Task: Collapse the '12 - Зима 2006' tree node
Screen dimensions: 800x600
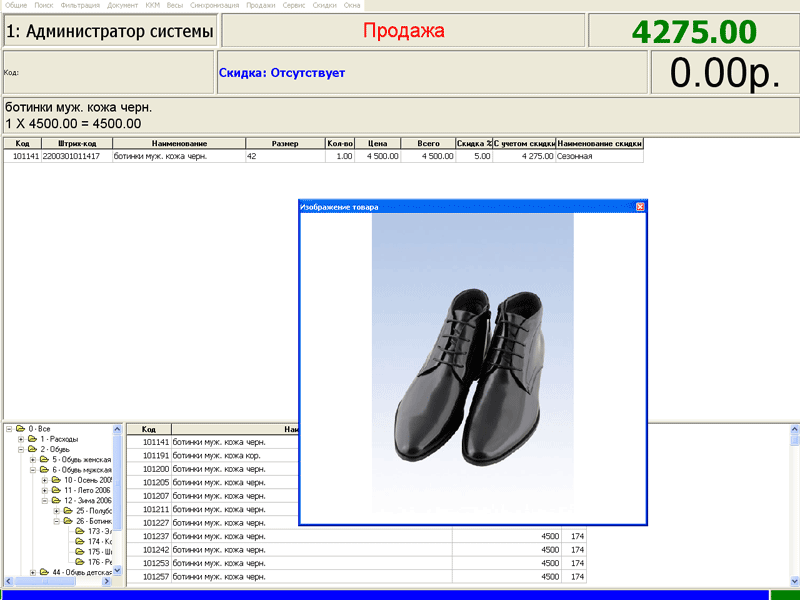Action: (x=45, y=501)
